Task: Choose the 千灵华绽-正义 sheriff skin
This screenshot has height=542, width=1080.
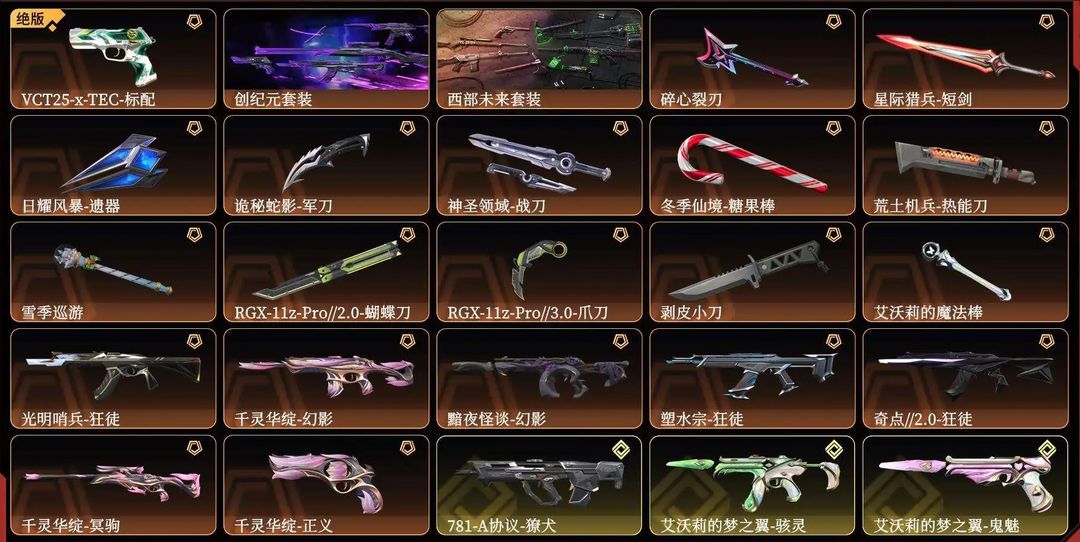Action: click(326, 486)
